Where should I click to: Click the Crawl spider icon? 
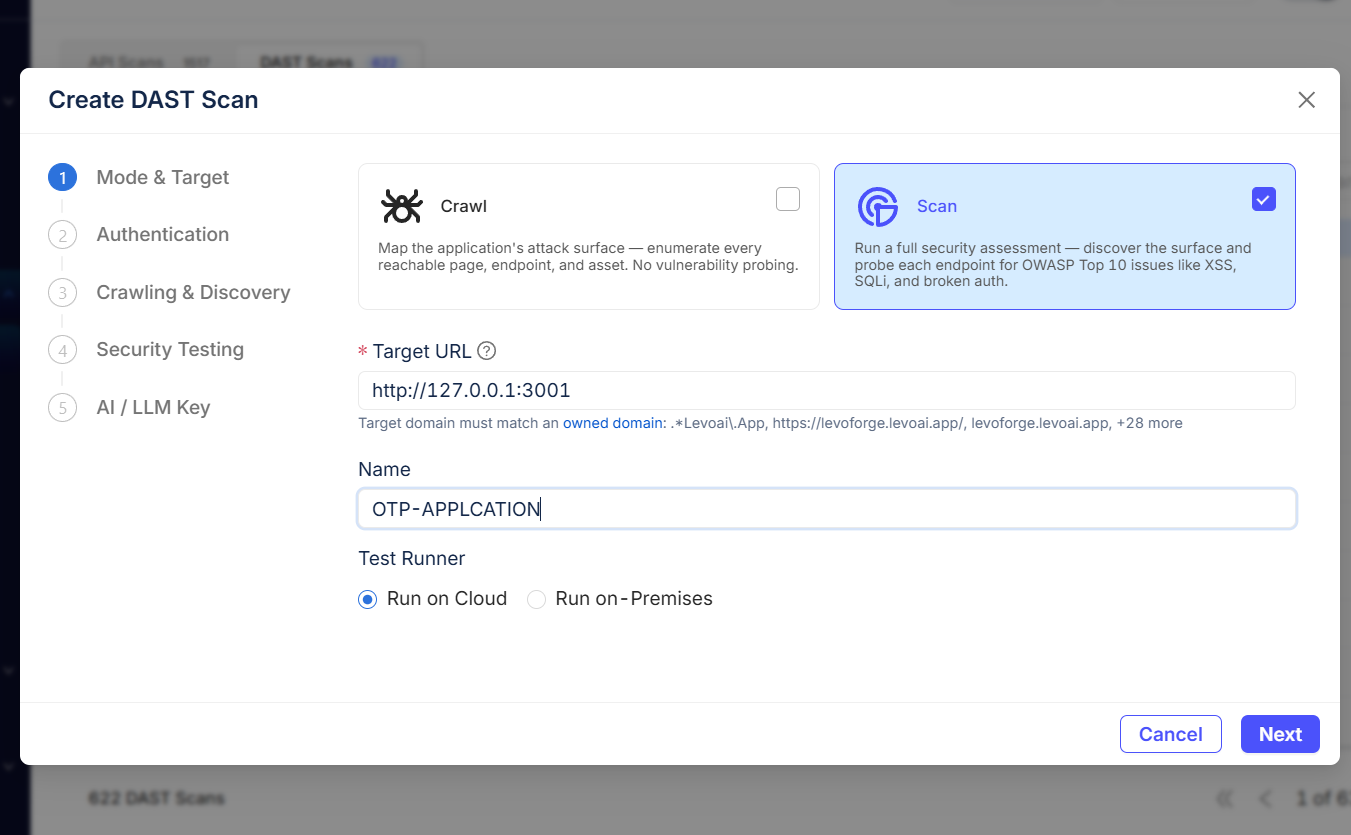[402, 206]
